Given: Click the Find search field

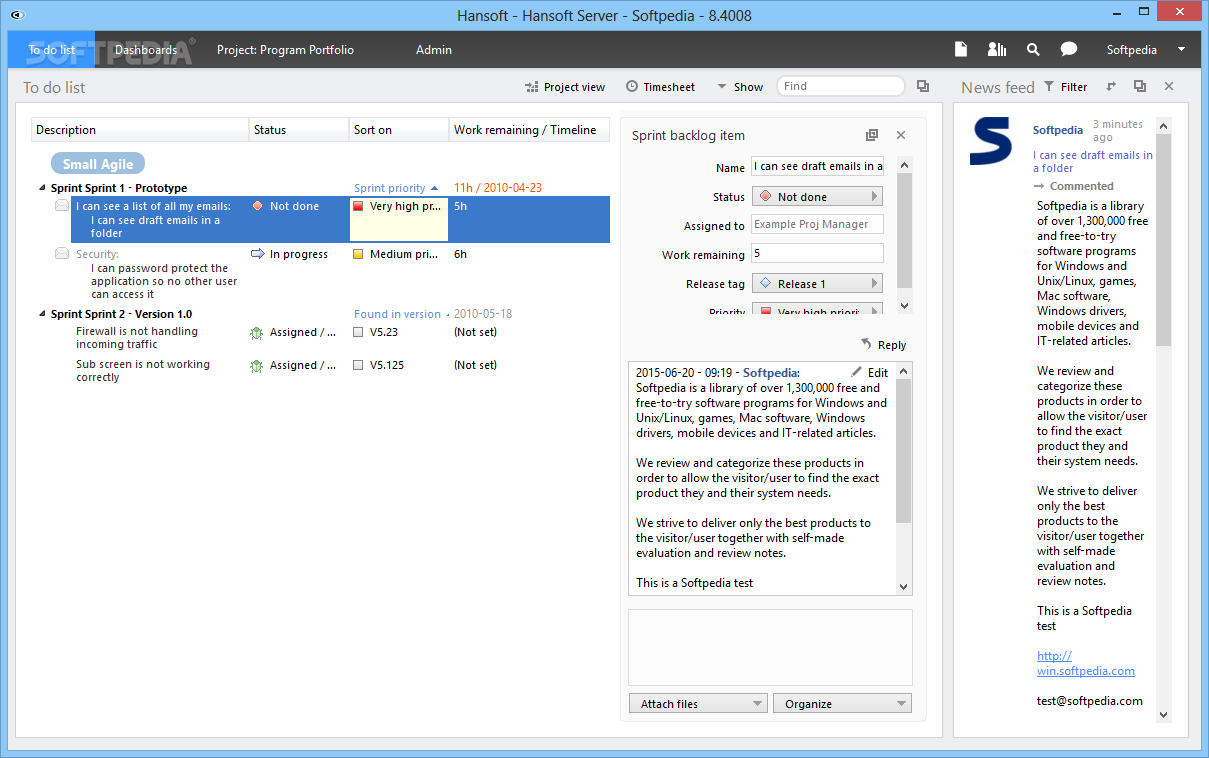Looking at the screenshot, I should click(840, 86).
